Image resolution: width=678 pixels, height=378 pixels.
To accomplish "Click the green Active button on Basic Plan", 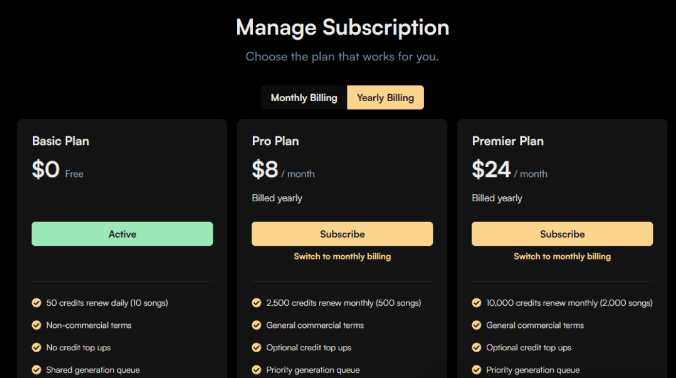I will (x=122, y=234).
